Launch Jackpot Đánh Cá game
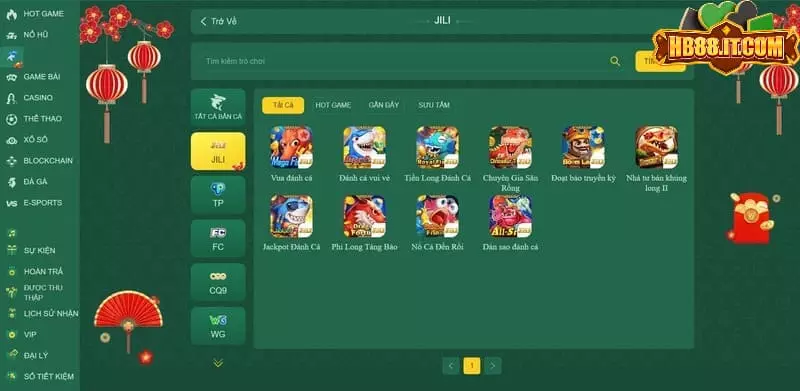This screenshot has width=800, height=391. coord(291,216)
